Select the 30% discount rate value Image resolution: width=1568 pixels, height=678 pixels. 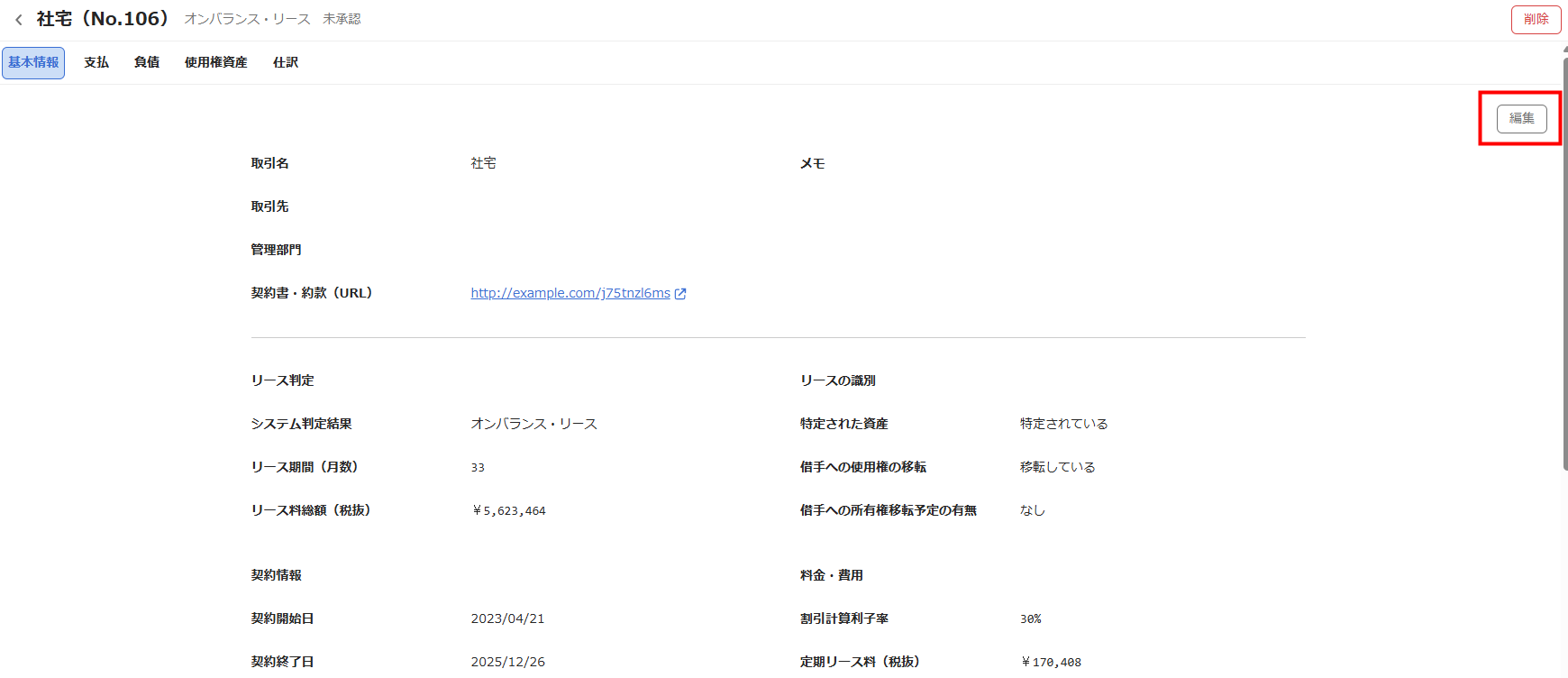click(x=1030, y=619)
